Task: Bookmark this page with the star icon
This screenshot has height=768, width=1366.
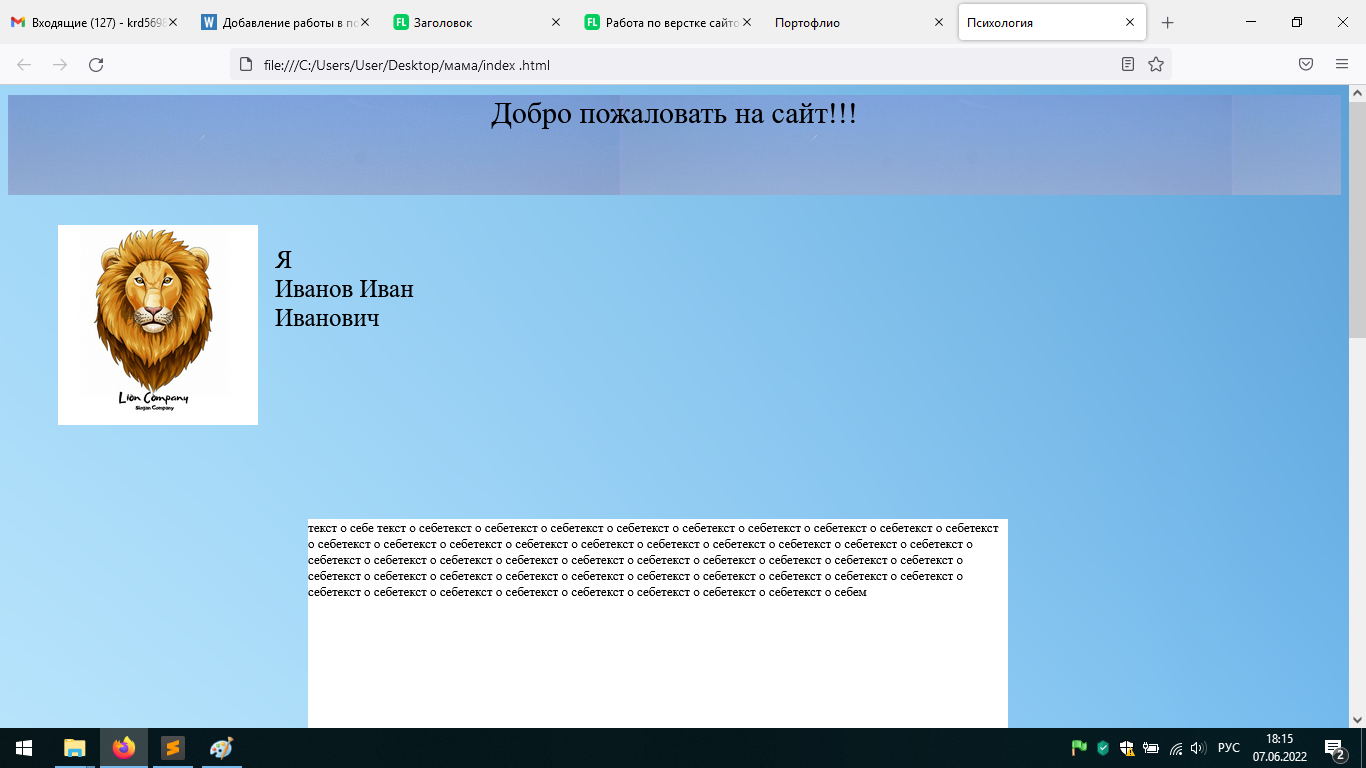Action: pos(1156,65)
